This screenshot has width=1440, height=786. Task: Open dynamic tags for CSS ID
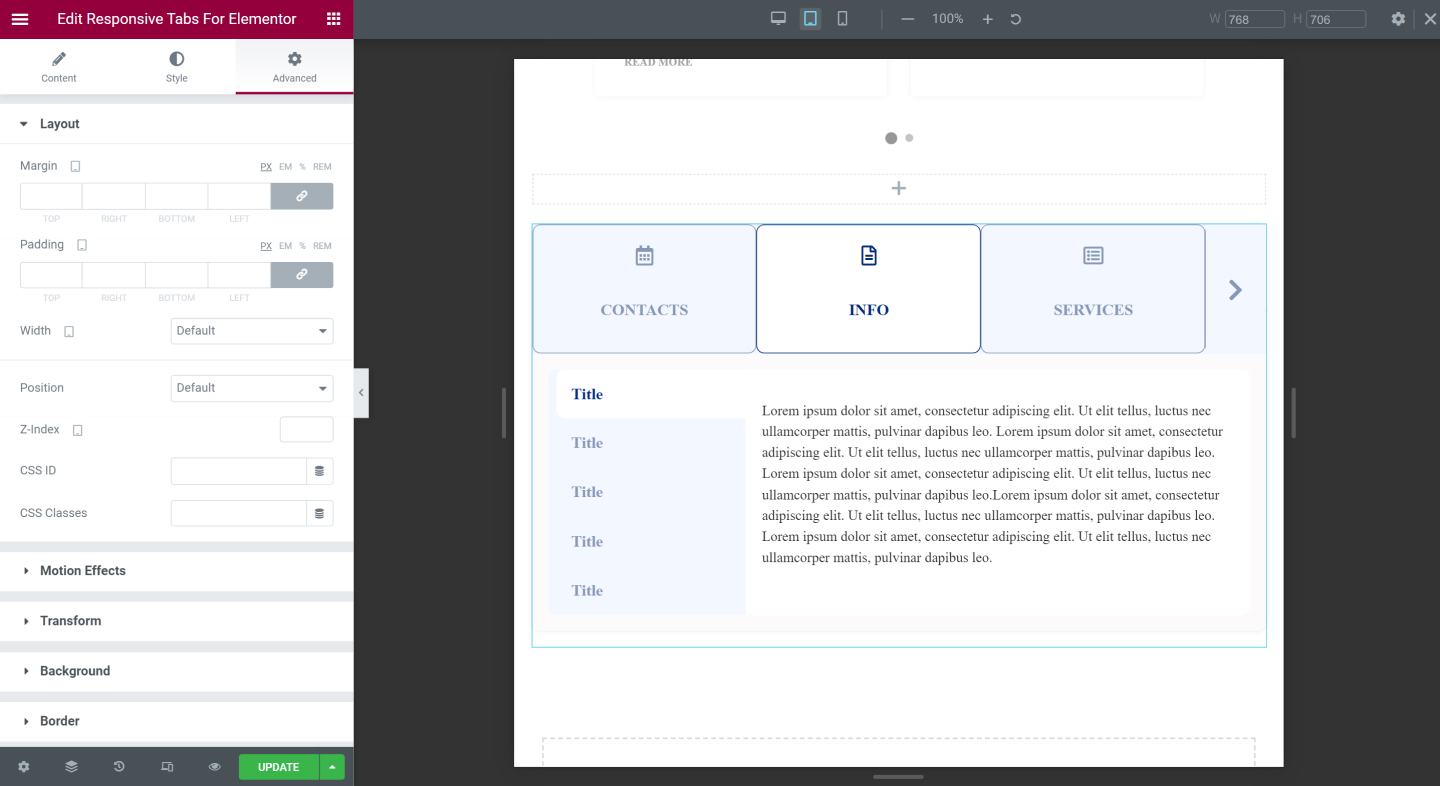(x=320, y=471)
